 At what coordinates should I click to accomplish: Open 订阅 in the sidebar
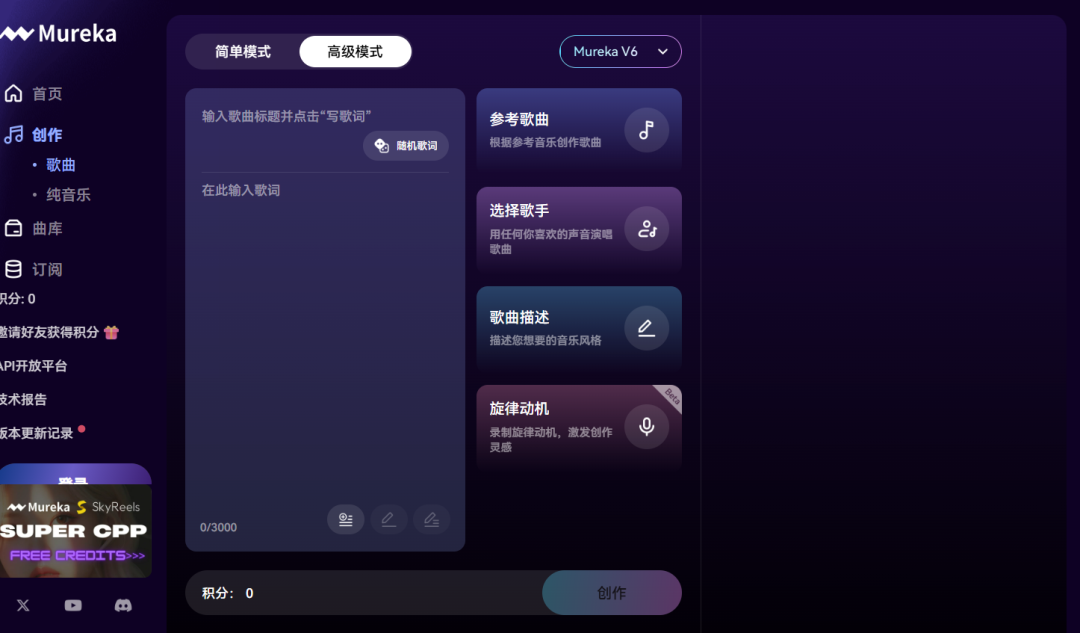47,270
